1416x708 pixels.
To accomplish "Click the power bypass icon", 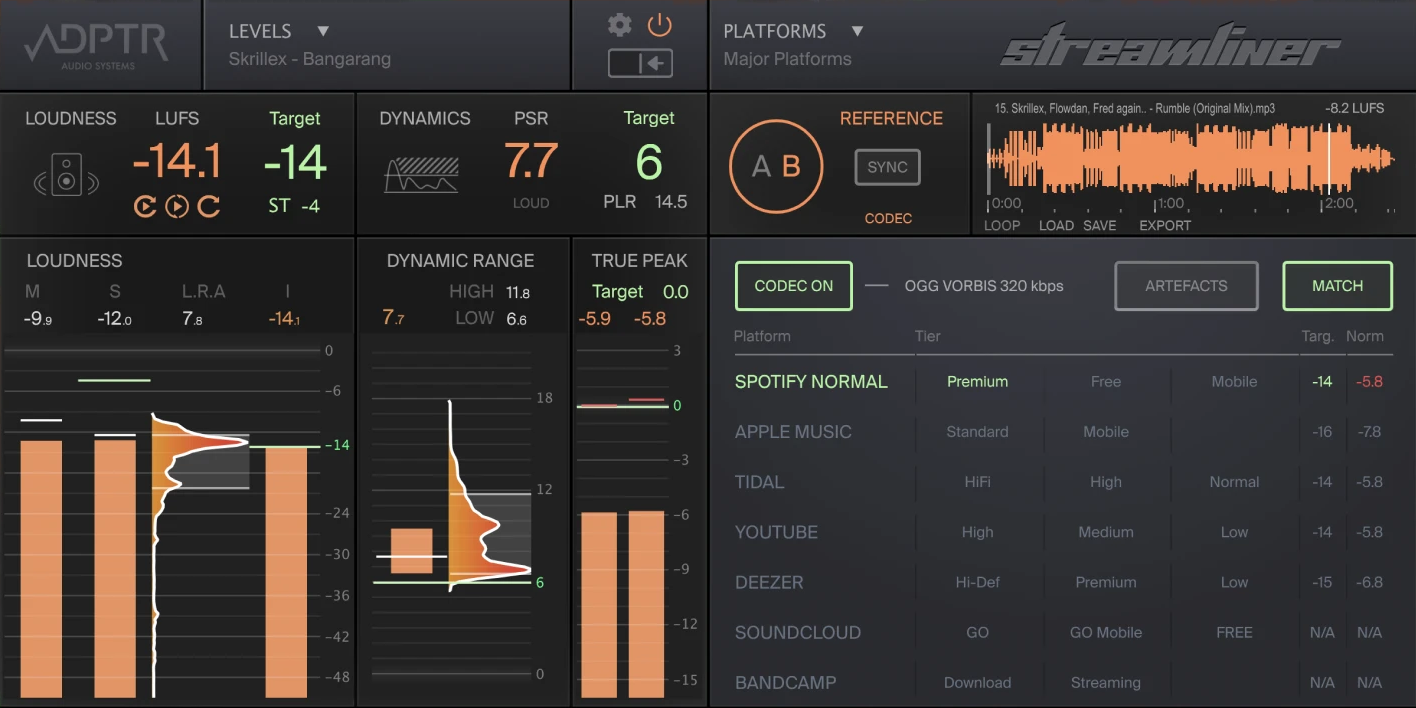I will tap(659, 25).
